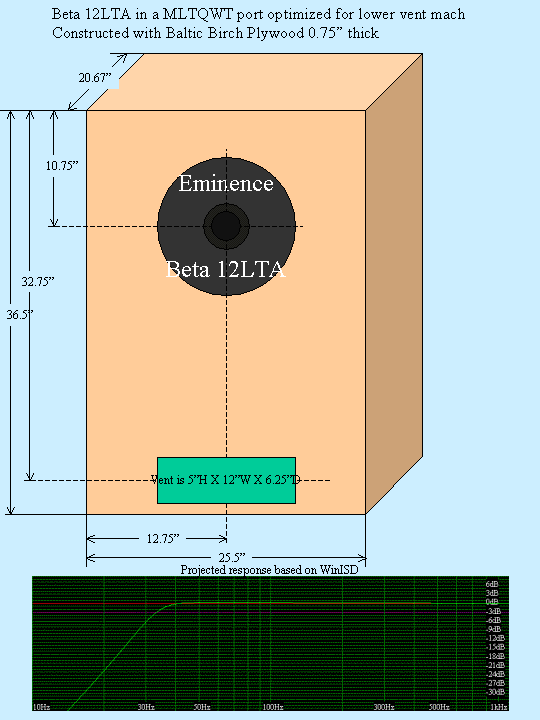The image size is (540, 720).
Task: Click the top face of the cabinet
Action: tap(255, 82)
